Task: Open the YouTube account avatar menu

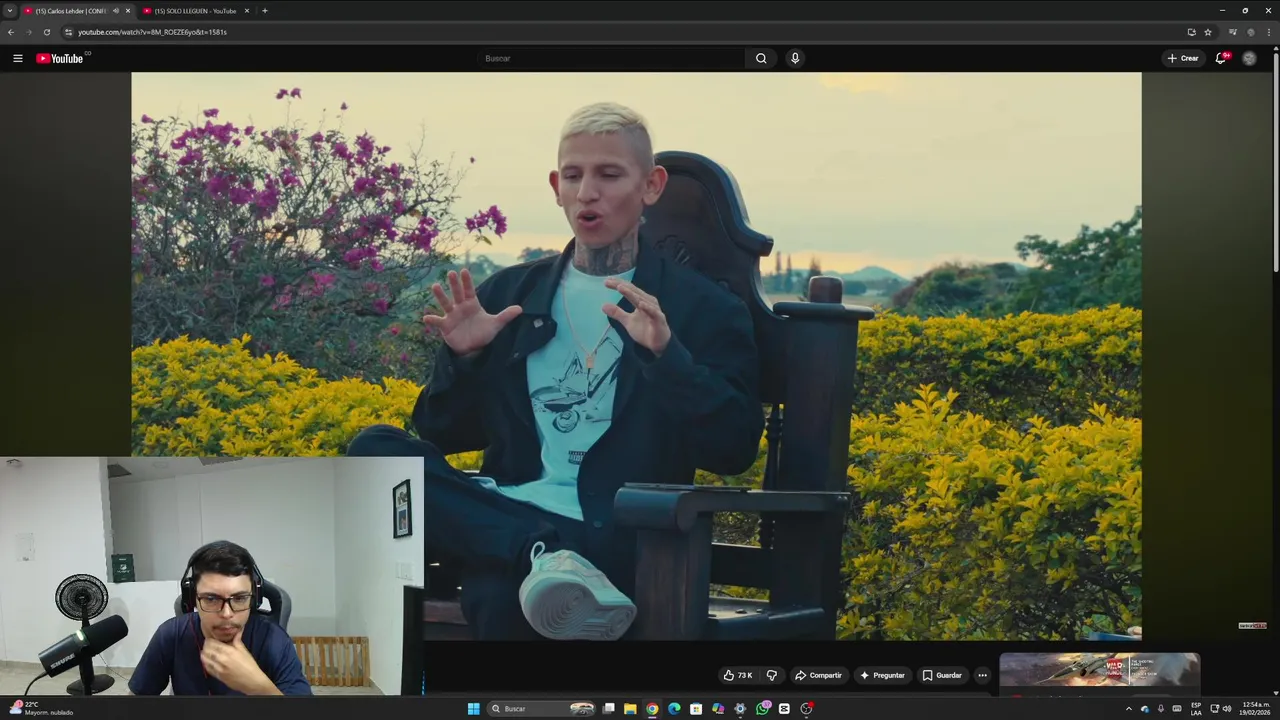Action: 1249,58
